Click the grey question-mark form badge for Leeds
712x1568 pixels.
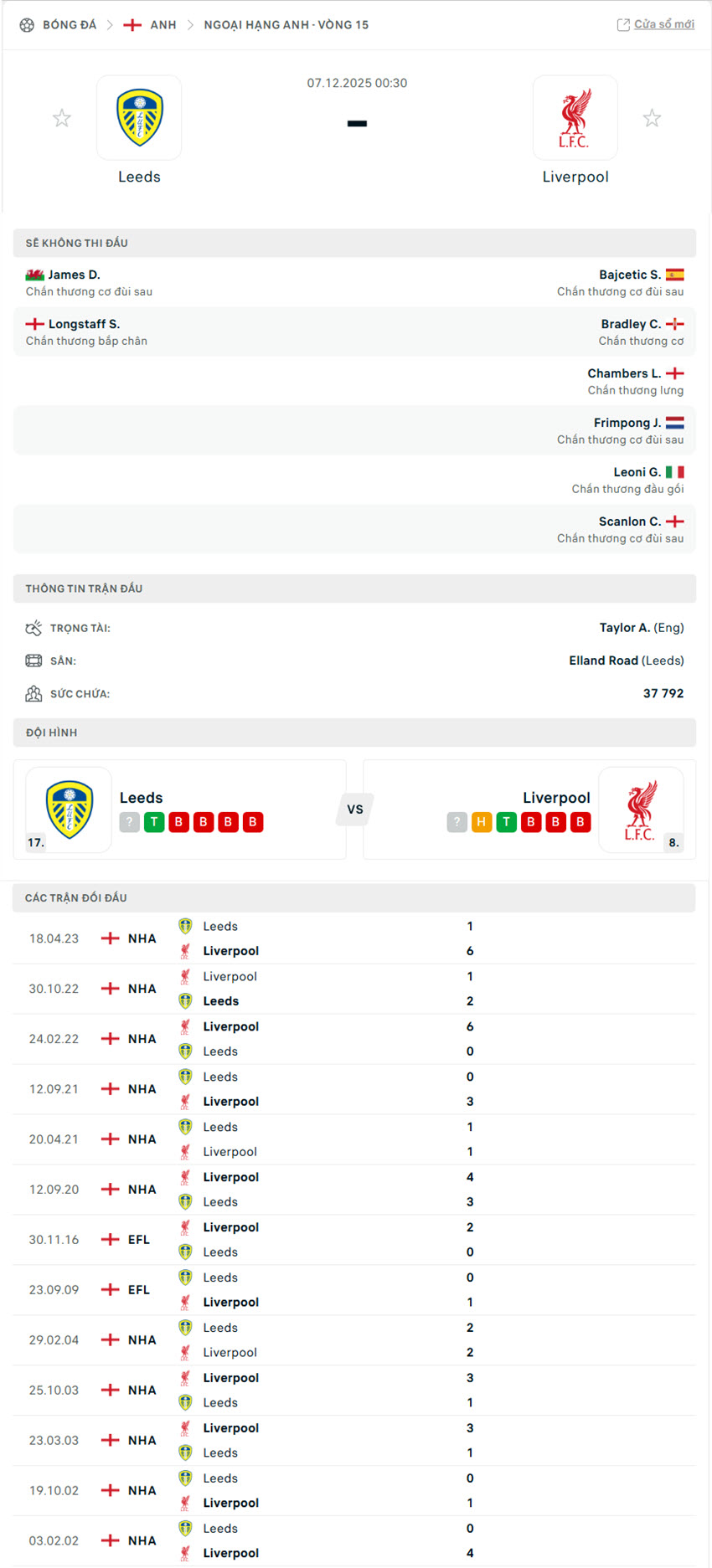pos(129,822)
